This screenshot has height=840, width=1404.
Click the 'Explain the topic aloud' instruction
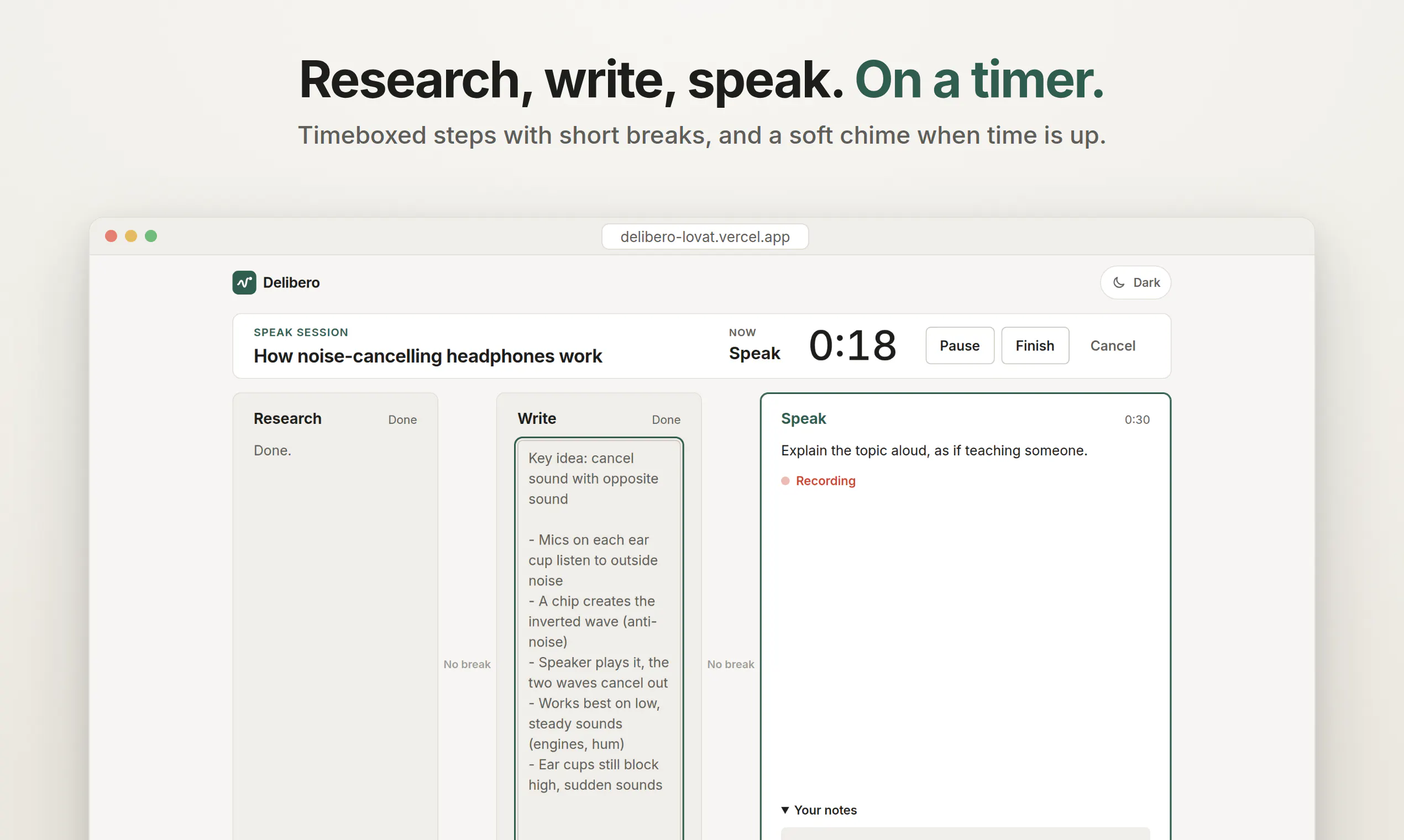(x=934, y=450)
